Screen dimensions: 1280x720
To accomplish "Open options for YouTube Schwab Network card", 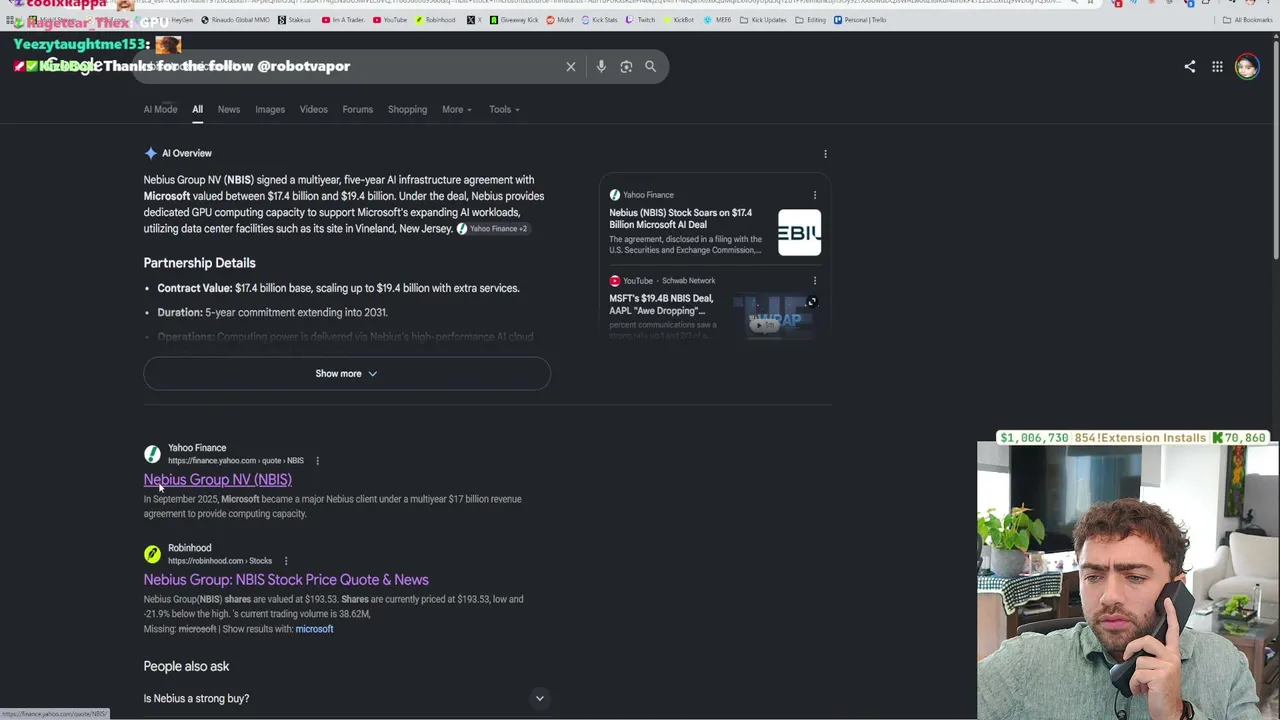I will (x=815, y=281).
